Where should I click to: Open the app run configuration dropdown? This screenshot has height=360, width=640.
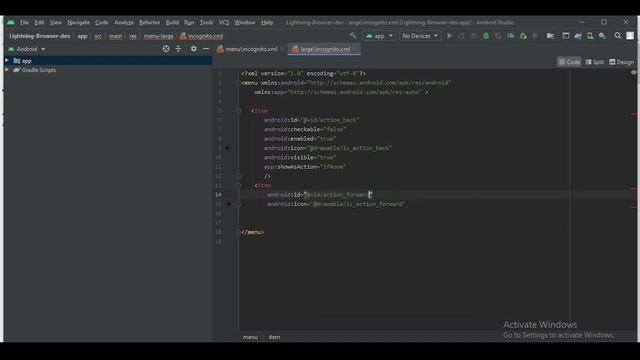coord(379,36)
